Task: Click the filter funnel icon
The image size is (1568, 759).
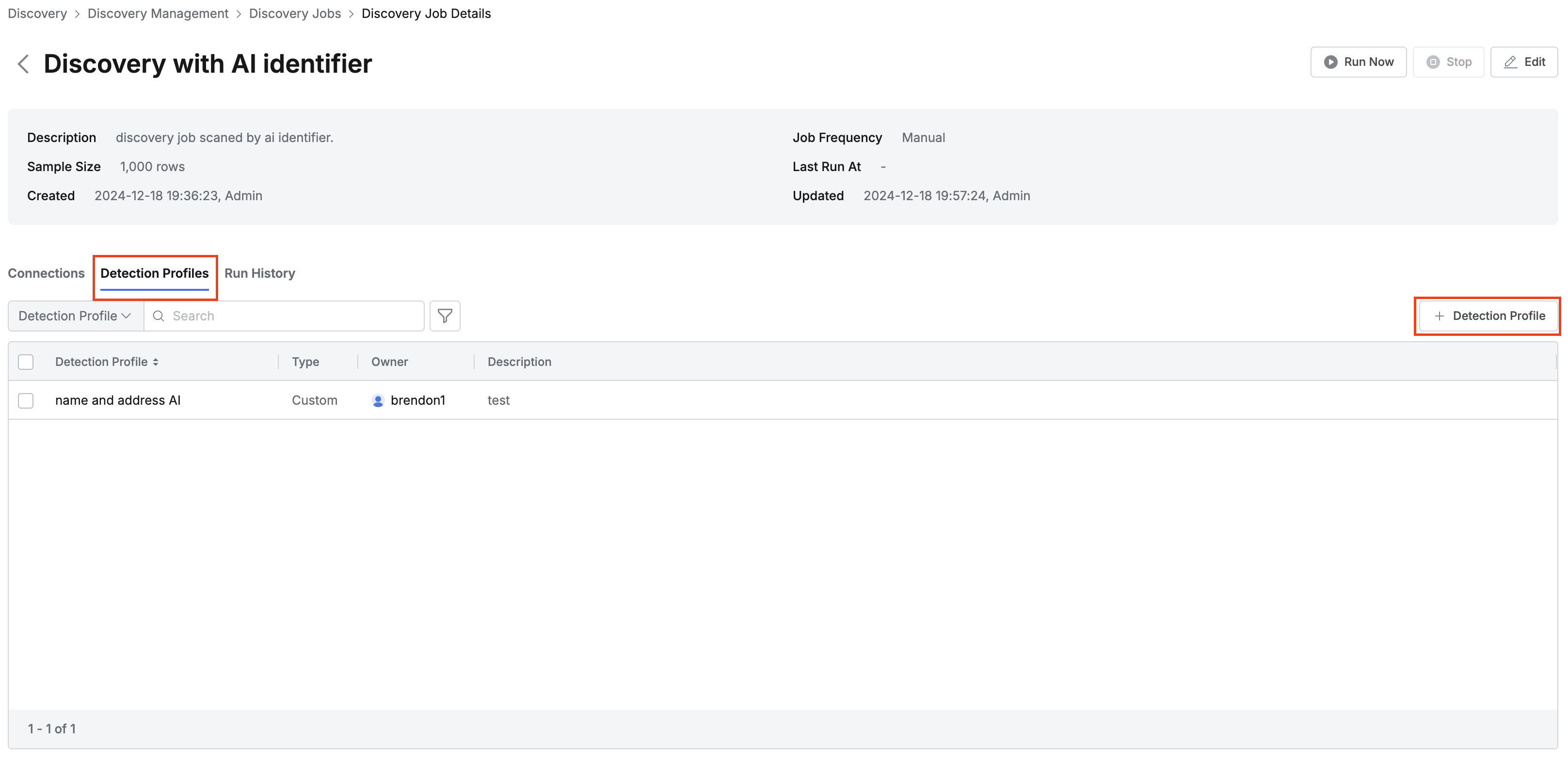Action: click(x=445, y=316)
